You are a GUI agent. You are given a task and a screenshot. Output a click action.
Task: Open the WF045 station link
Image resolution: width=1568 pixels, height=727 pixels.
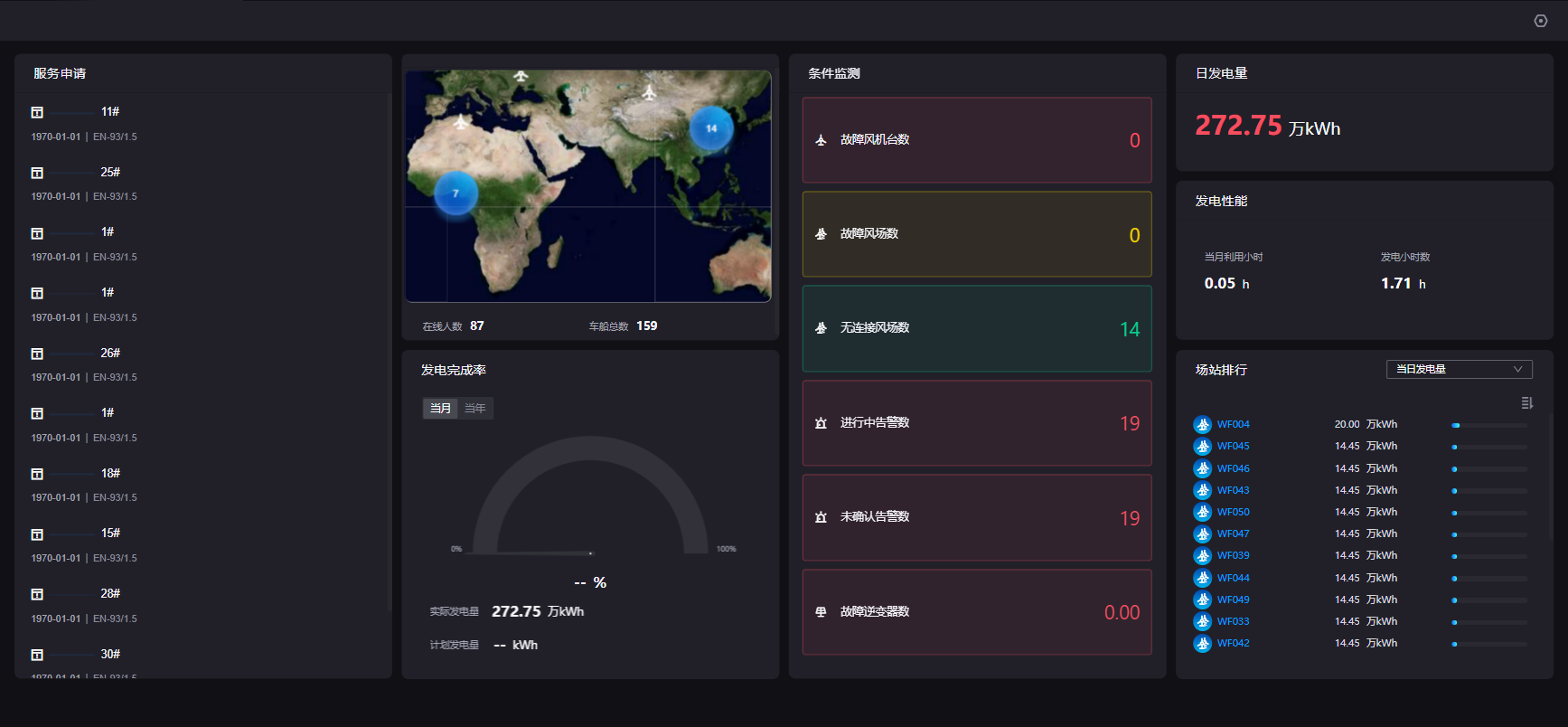(x=1233, y=447)
